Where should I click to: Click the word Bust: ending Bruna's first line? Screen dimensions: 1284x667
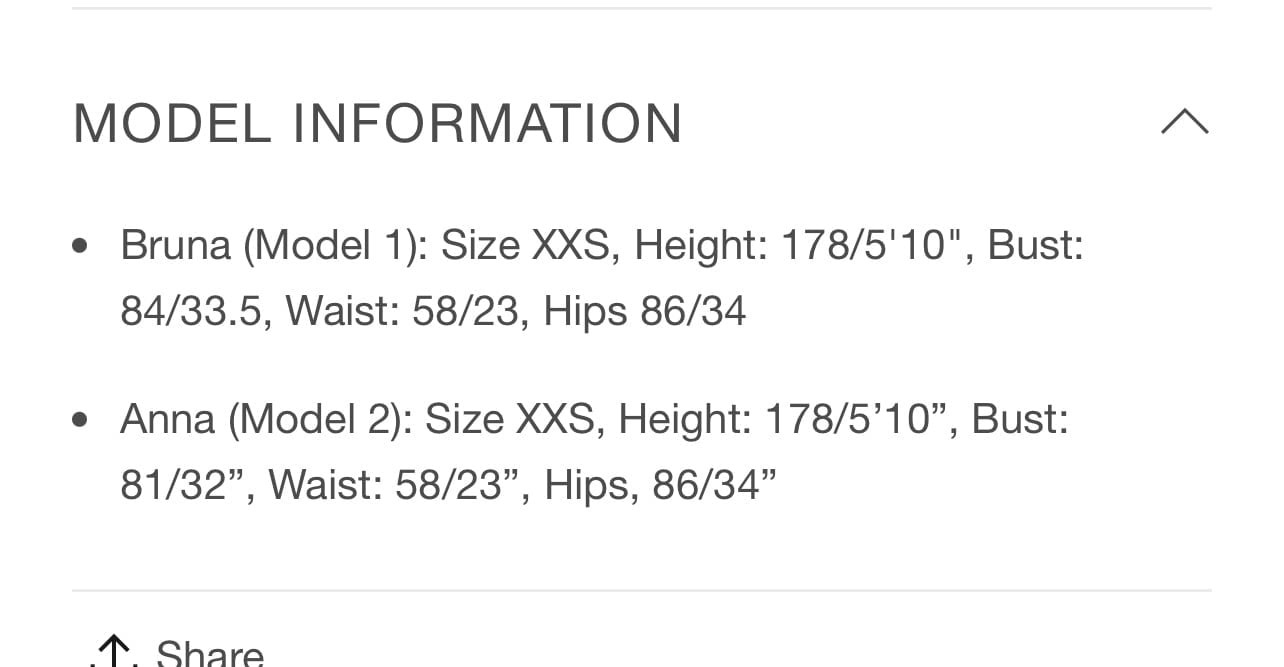(x=1036, y=245)
